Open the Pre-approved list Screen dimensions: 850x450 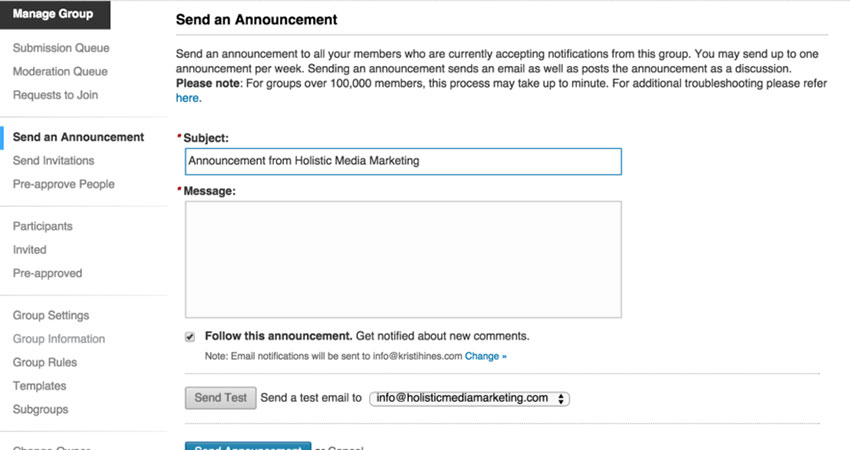(48, 273)
